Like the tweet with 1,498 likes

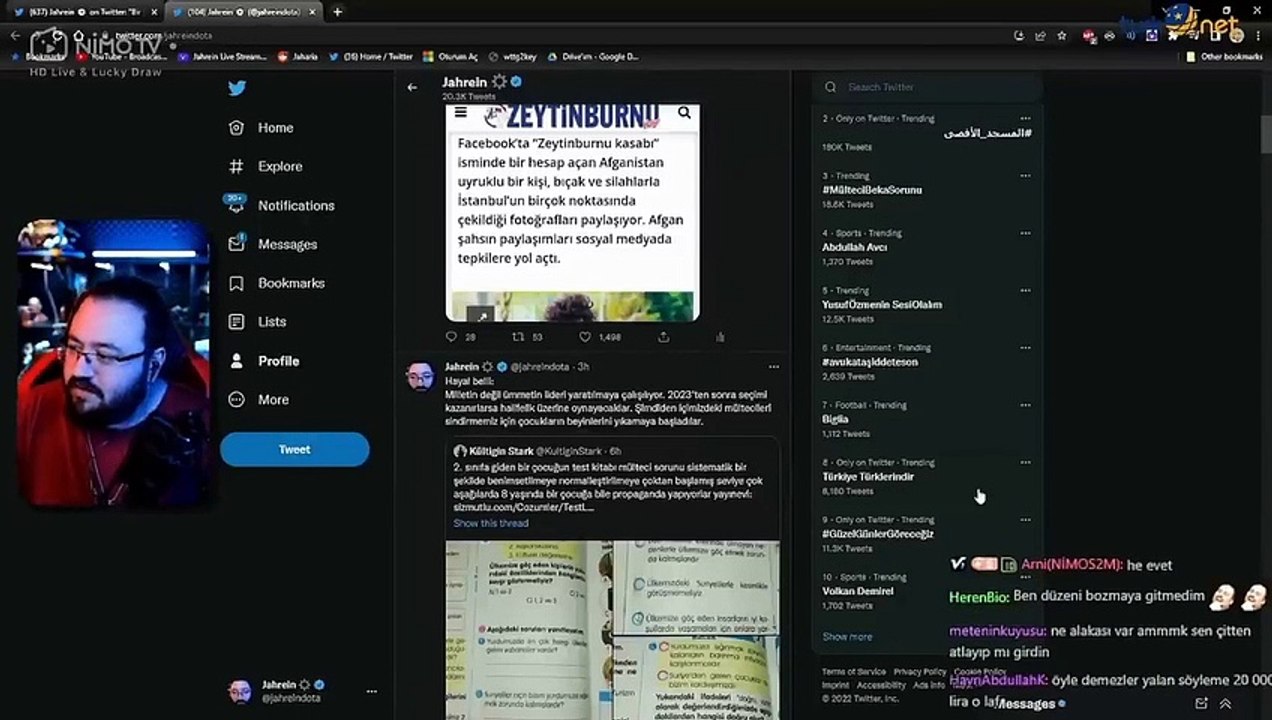[585, 337]
